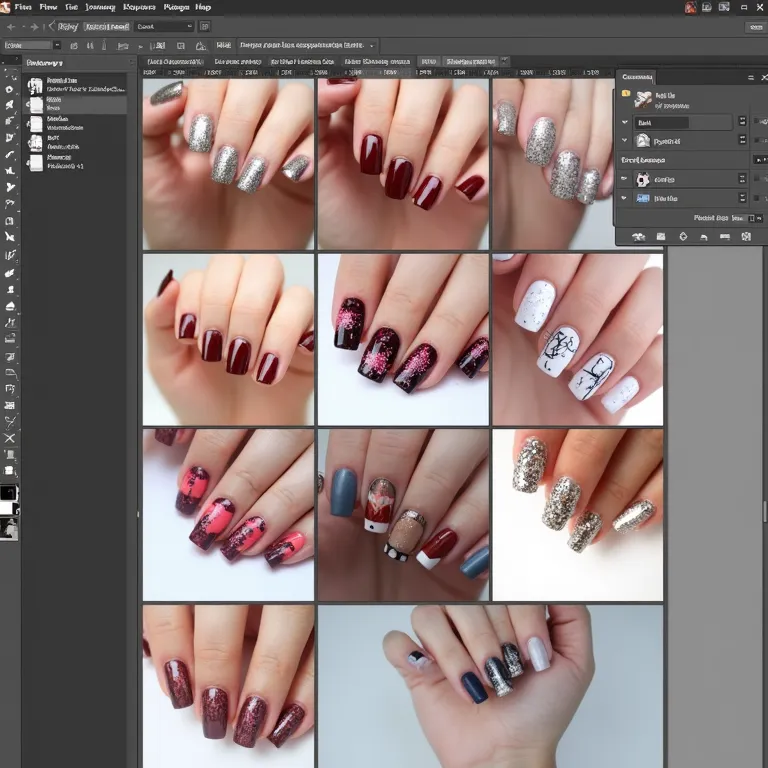Open the dropdown arrow beside the options bar field

(58, 46)
